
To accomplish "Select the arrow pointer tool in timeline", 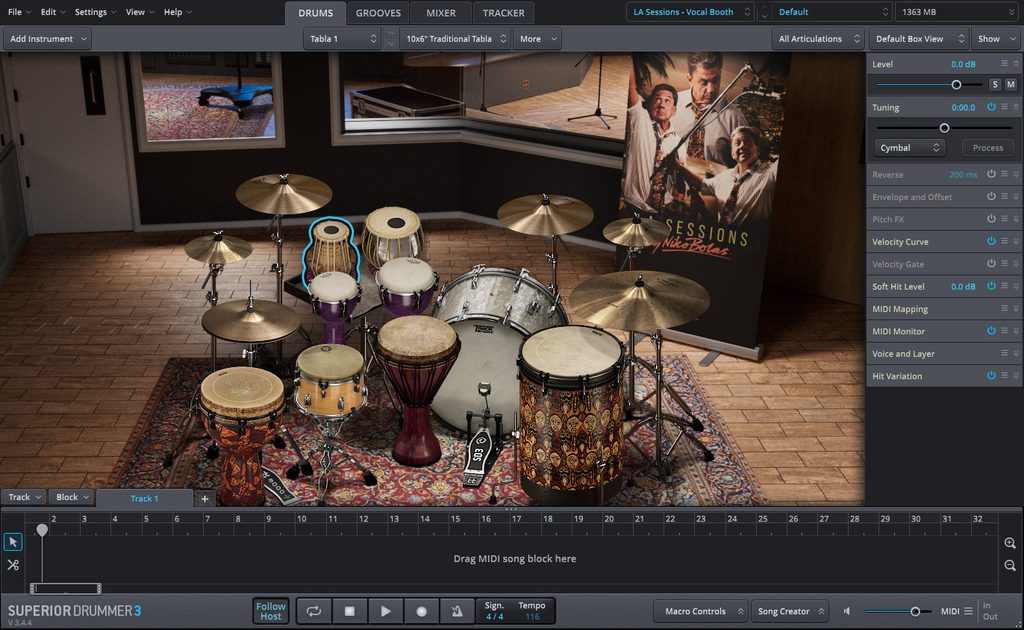I will (x=13, y=542).
